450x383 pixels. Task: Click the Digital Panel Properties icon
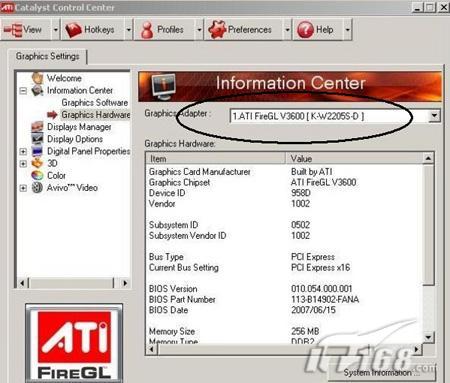pos(37,151)
